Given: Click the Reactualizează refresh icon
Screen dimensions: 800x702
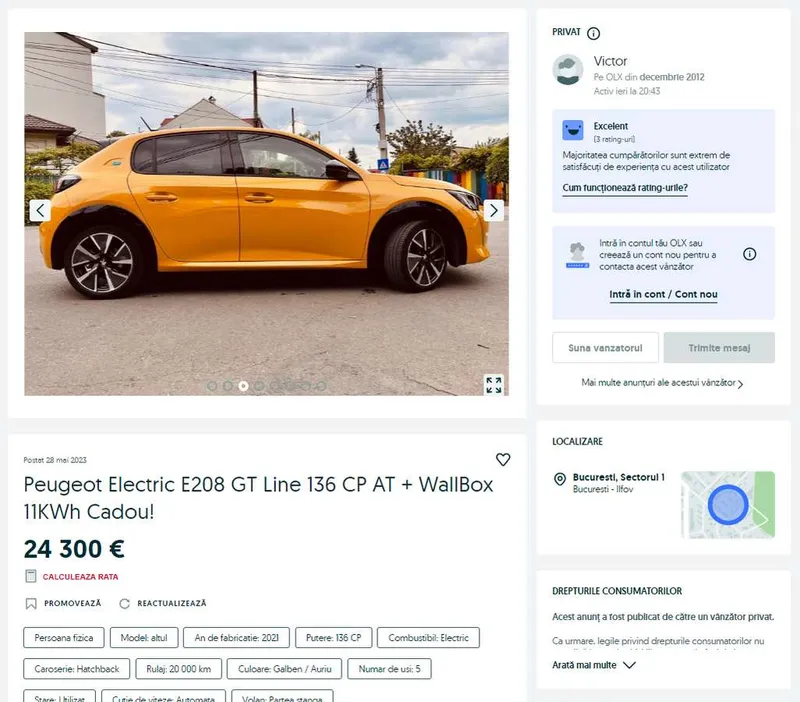Looking at the screenshot, I should [x=124, y=604].
